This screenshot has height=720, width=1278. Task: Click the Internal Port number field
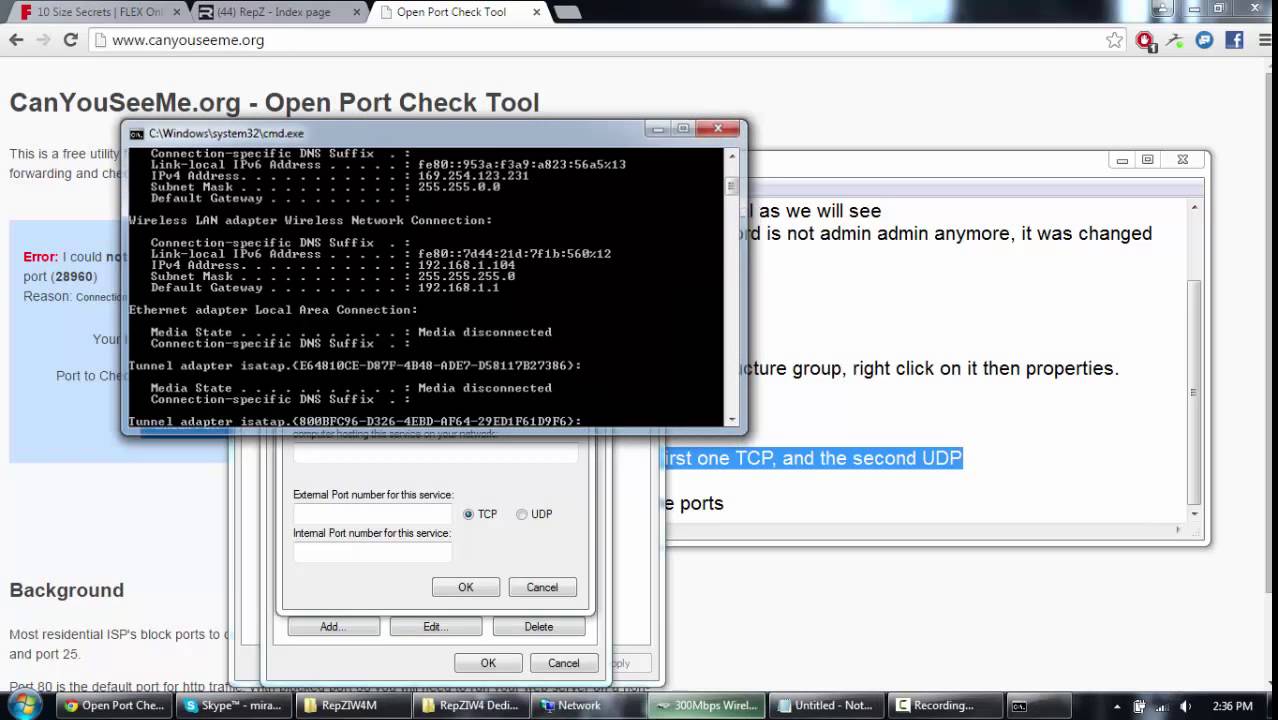point(372,552)
